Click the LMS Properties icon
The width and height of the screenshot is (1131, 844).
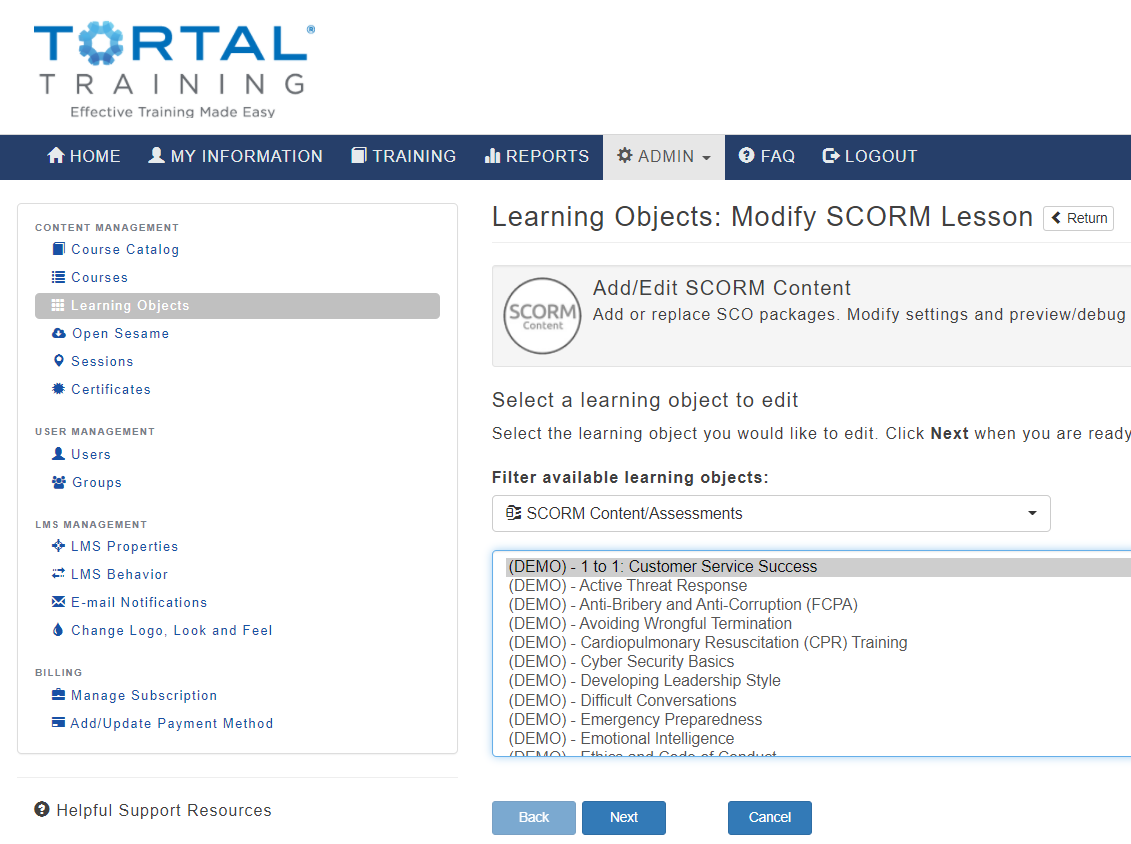[x=58, y=546]
